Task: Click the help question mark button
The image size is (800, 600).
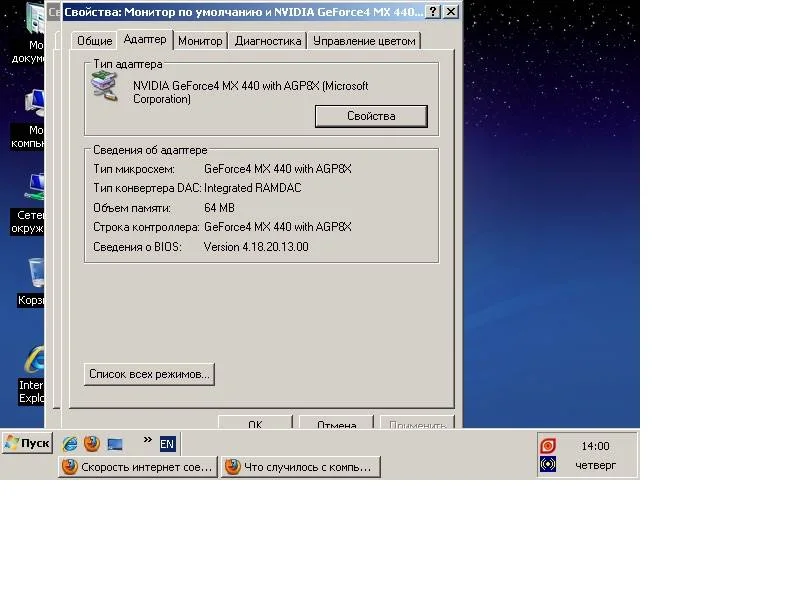Action: pos(433,11)
